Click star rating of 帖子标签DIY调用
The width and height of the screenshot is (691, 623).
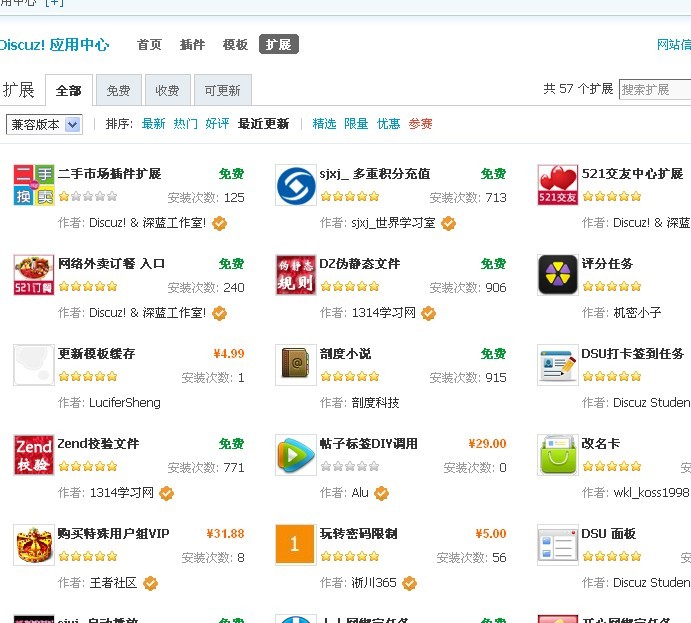[x=350, y=466]
